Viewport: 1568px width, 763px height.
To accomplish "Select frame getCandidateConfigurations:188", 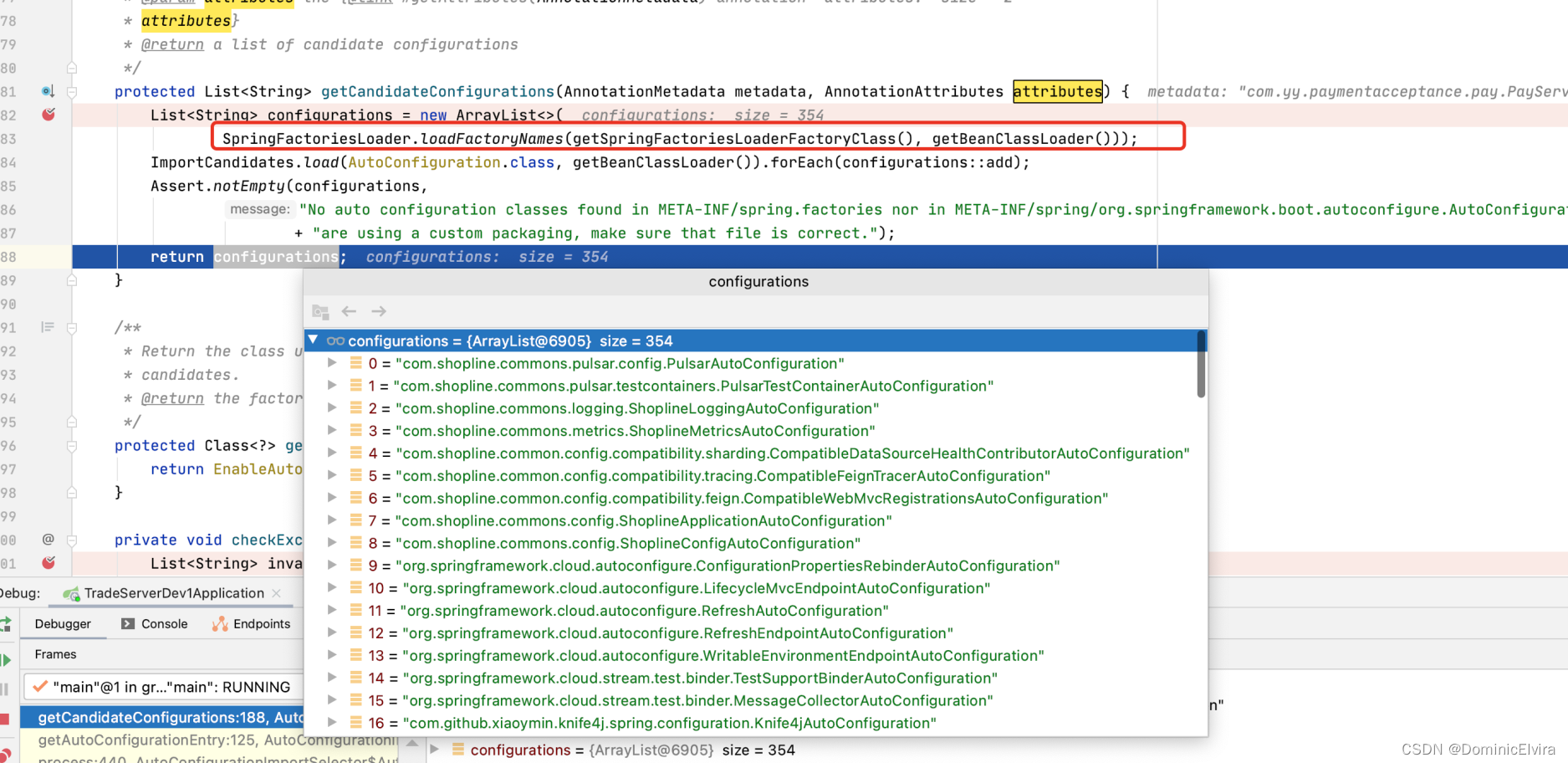I will click(x=161, y=717).
